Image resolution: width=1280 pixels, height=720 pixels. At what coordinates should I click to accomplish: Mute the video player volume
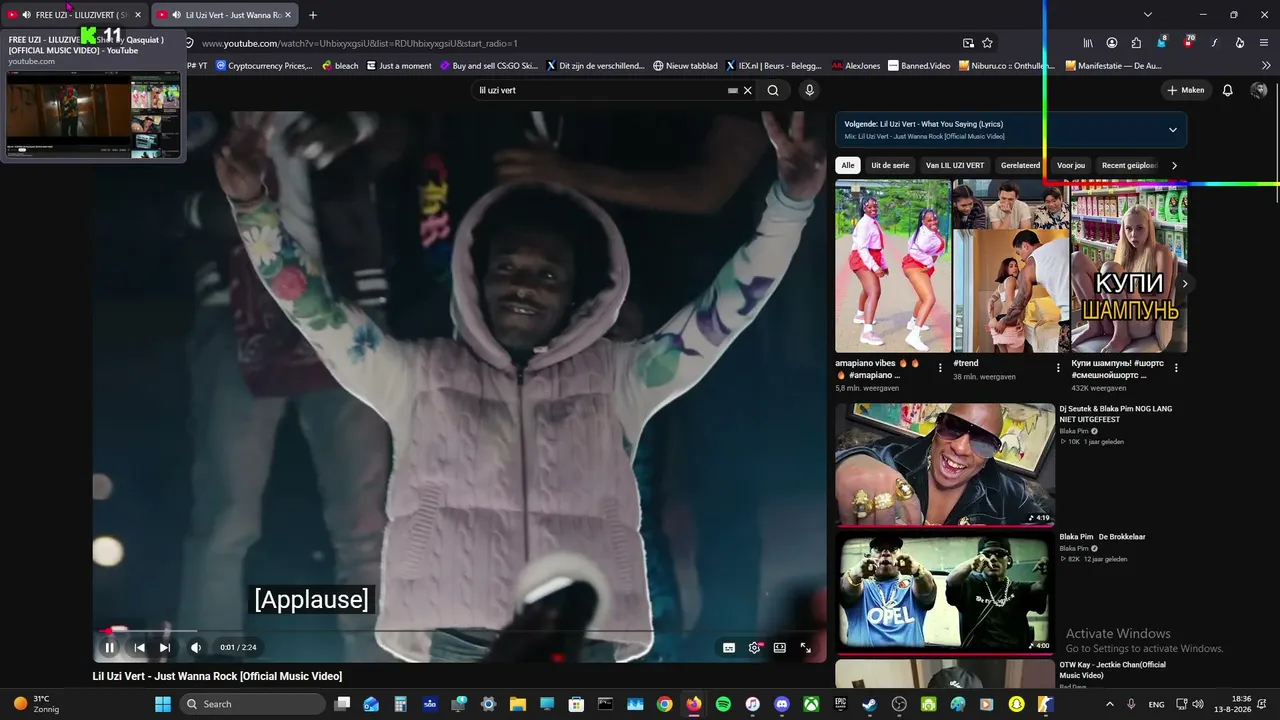coord(196,647)
